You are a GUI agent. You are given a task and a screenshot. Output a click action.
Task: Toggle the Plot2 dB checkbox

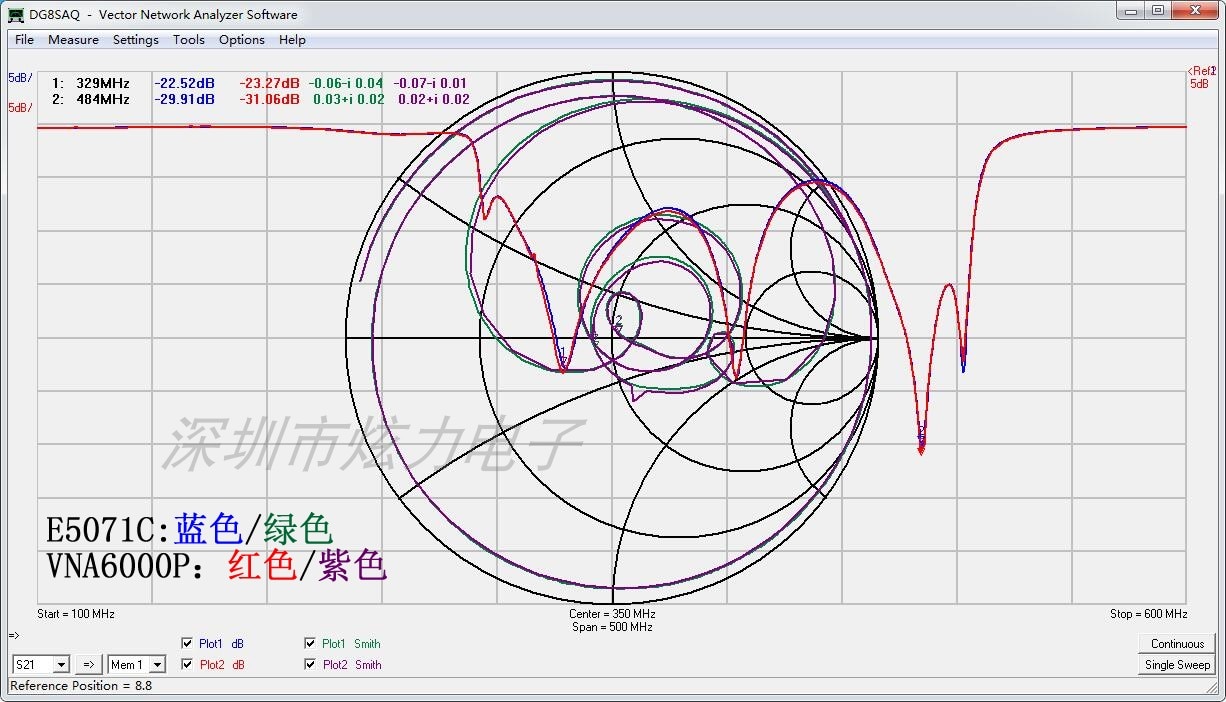(187, 665)
